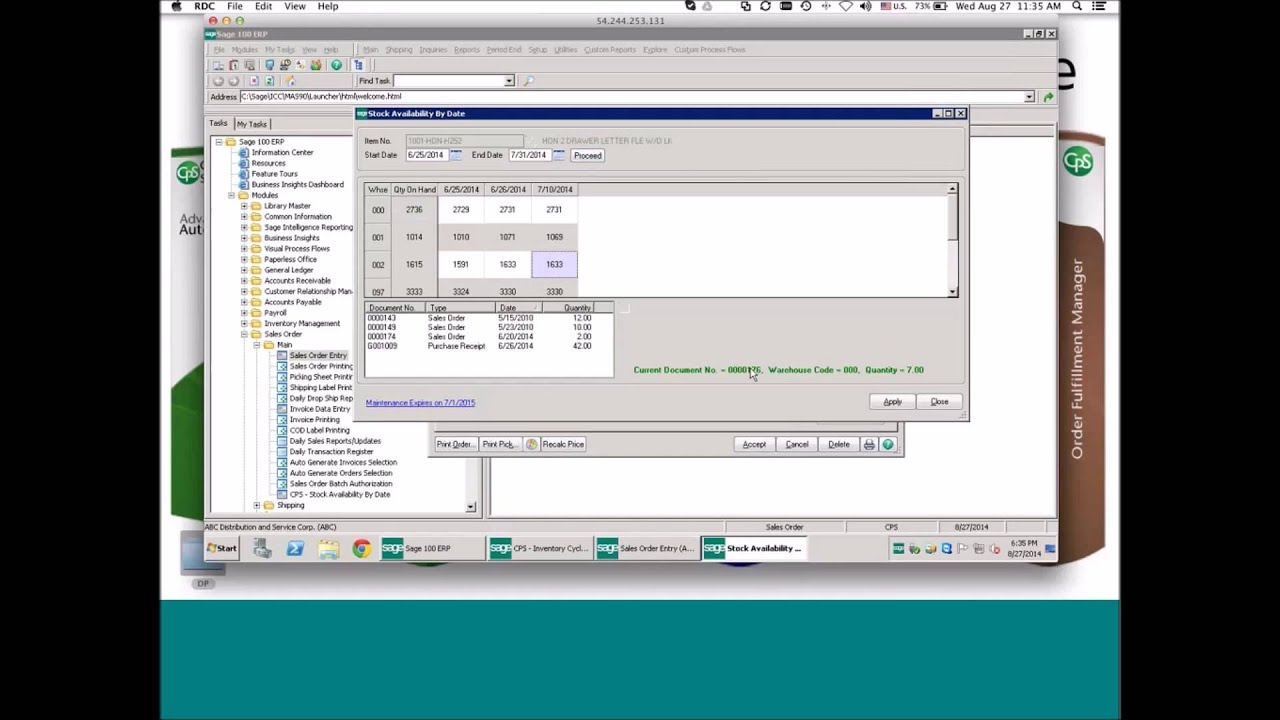The image size is (1280, 720).
Task: Click the Print Order button
Action: pyautogui.click(x=455, y=444)
